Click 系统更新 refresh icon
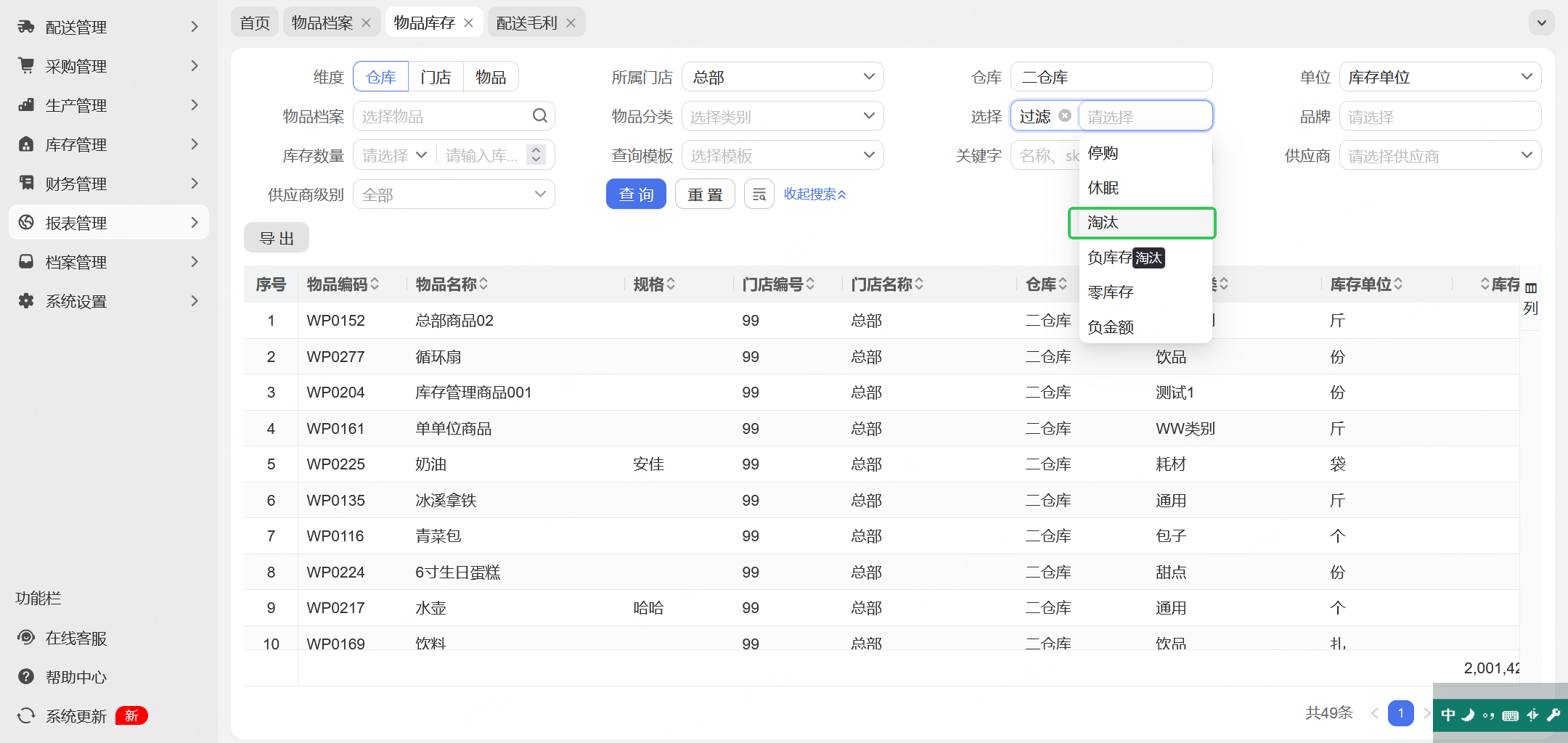1568x743 pixels. (x=26, y=716)
